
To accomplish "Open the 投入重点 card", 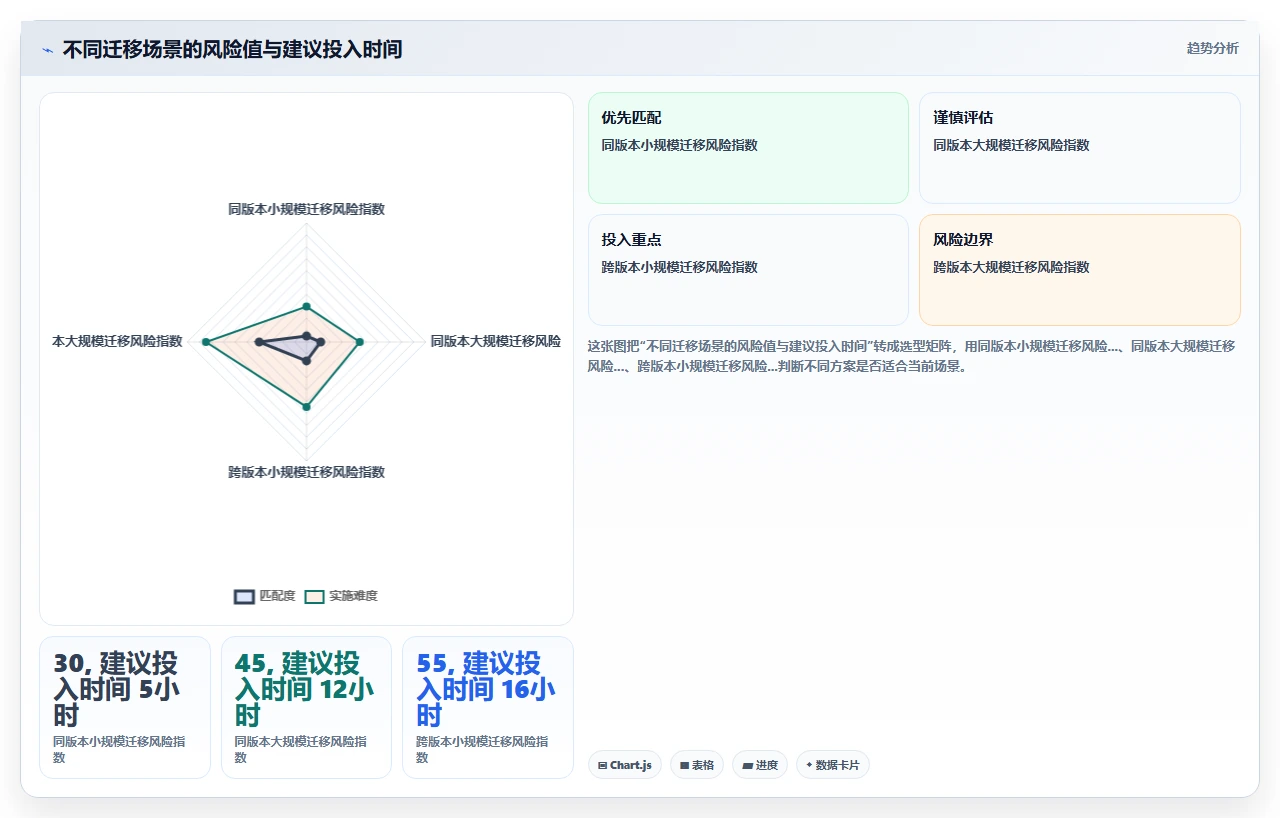I will 748,270.
